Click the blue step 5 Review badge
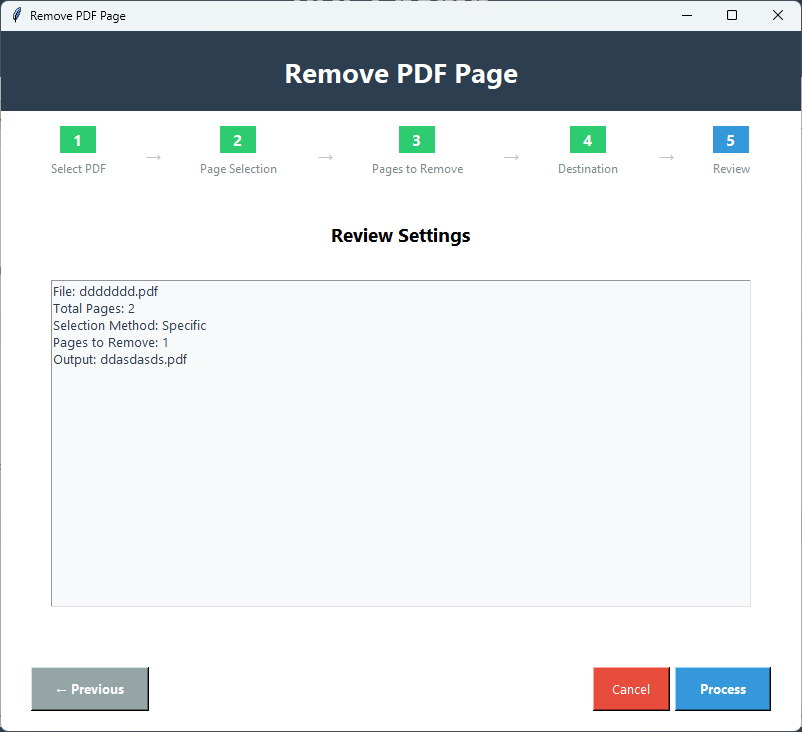802x732 pixels. click(731, 140)
